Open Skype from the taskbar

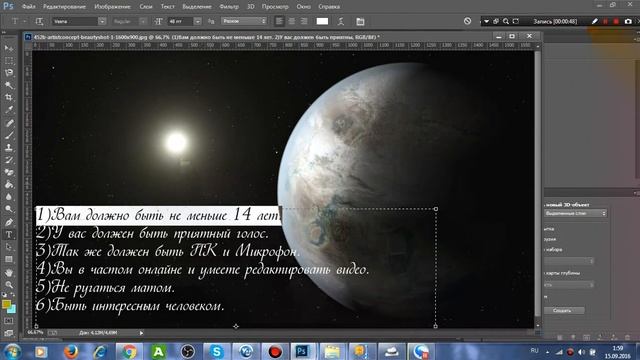tap(216, 351)
